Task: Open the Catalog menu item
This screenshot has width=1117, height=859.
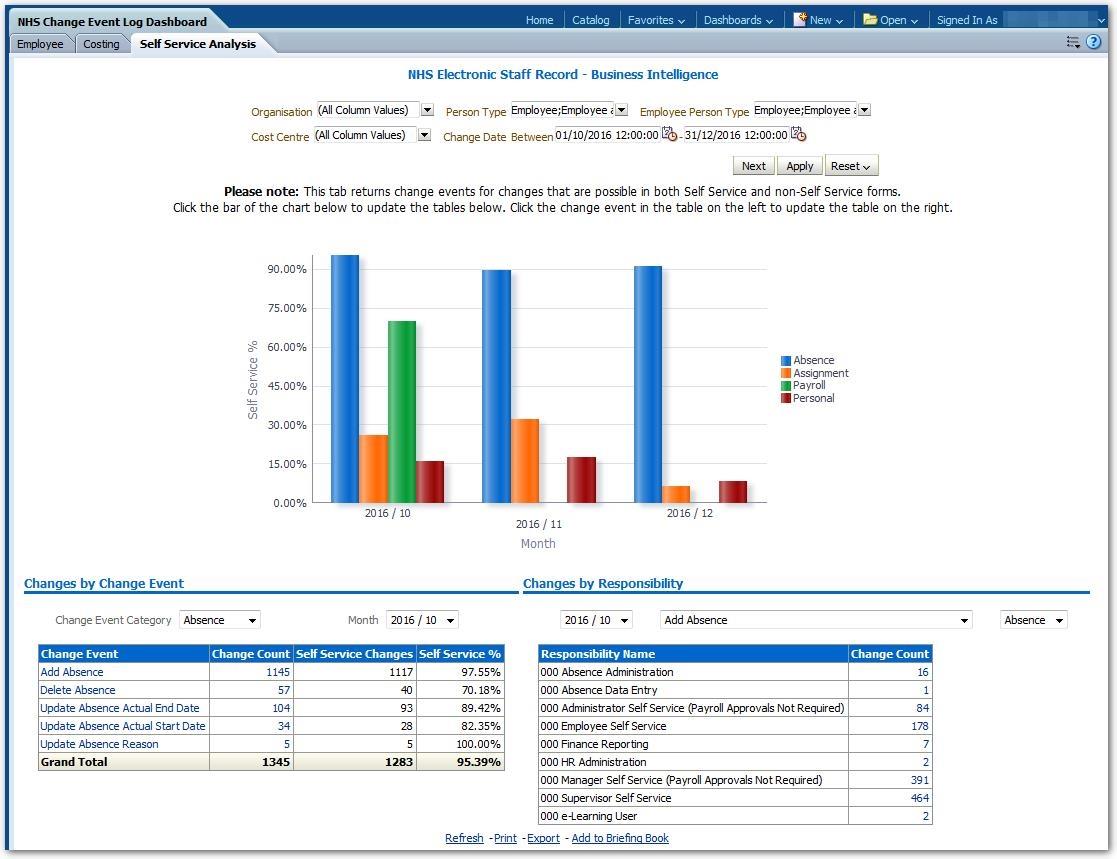Action: pyautogui.click(x=591, y=20)
